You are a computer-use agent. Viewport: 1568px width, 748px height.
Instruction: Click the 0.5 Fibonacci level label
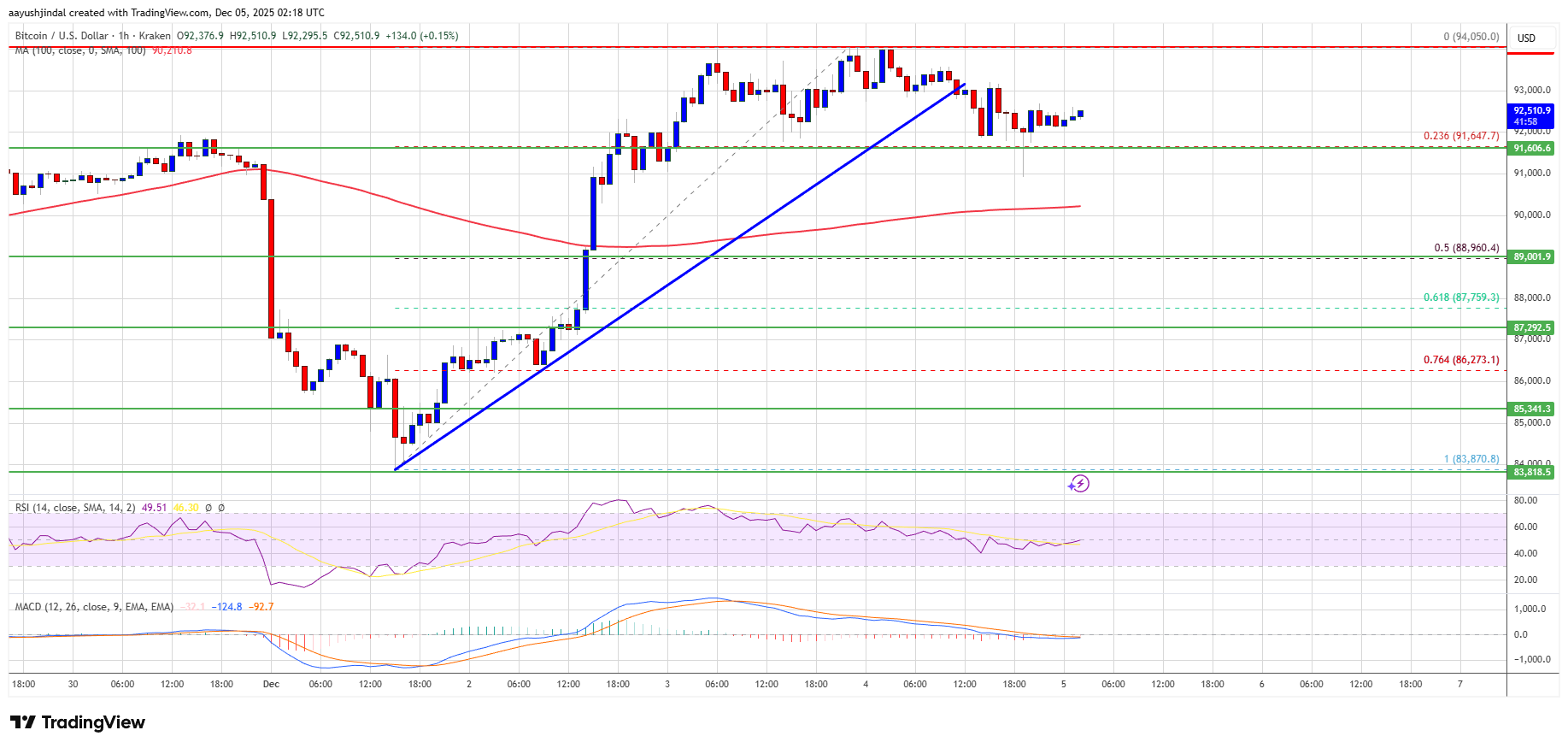coord(1465,248)
